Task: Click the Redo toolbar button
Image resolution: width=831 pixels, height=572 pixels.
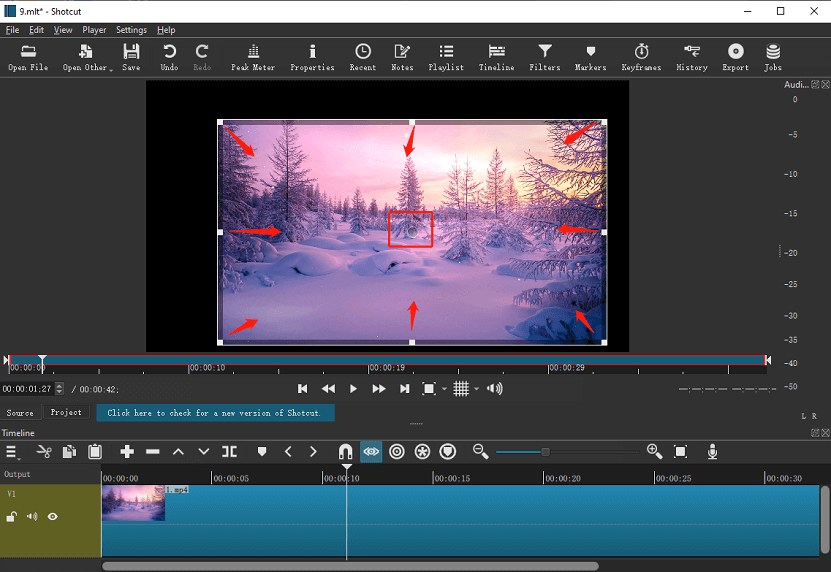Action: (202, 57)
